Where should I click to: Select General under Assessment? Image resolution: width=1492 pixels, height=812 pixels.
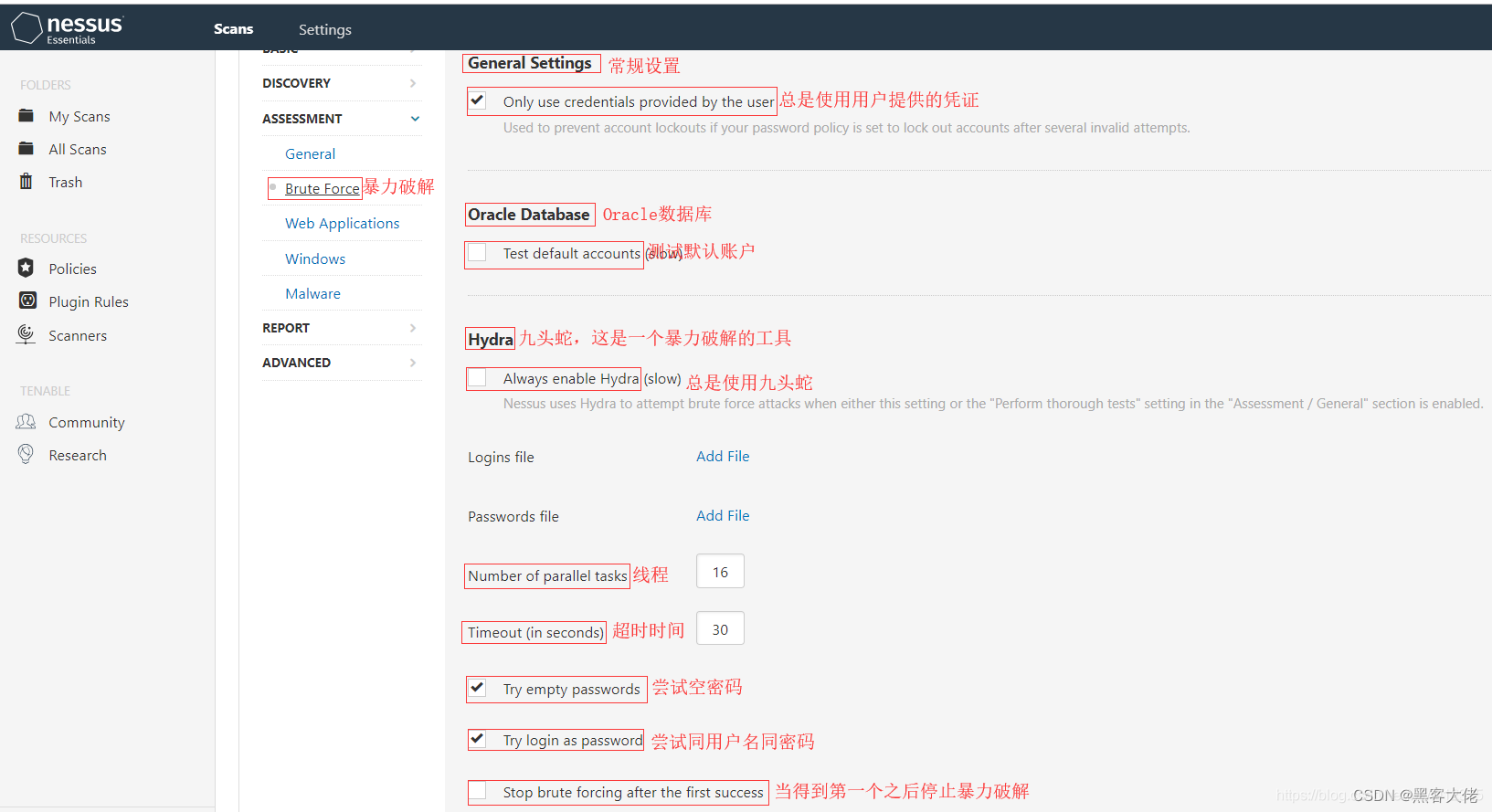[x=310, y=153]
